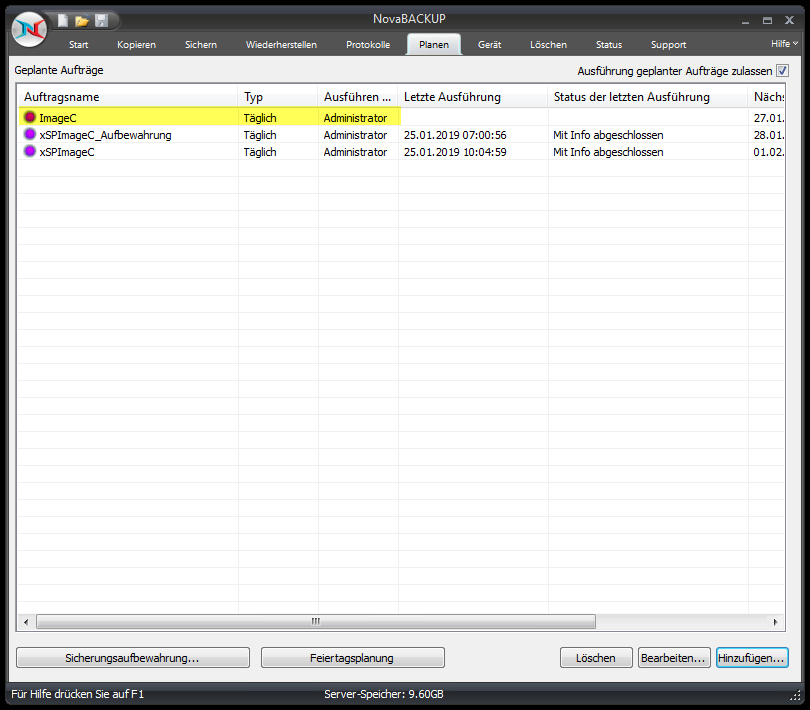The width and height of the screenshot is (810, 710).
Task: Go to the Löschen tab
Action: pyautogui.click(x=548, y=45)
